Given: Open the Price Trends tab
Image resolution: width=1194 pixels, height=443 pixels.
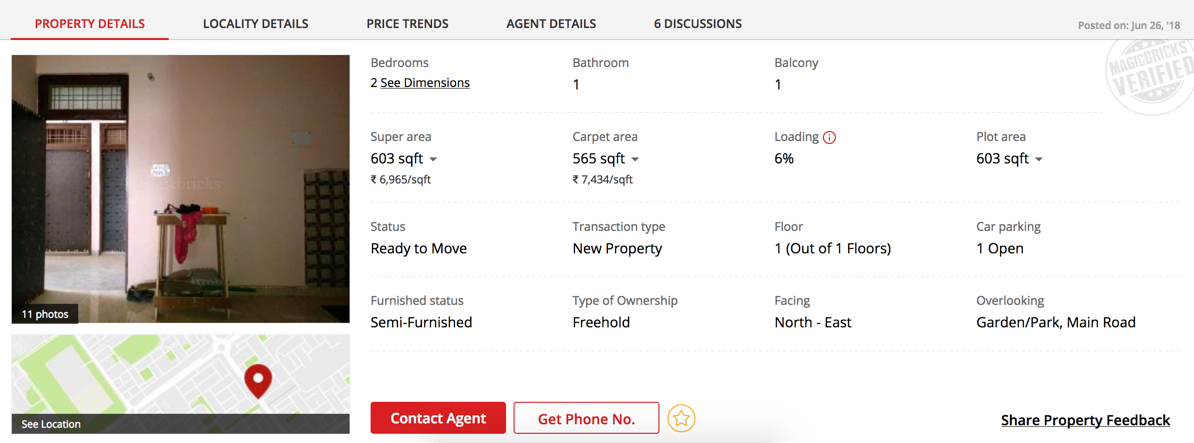Looking at the screenshot, I should click(407, 23).
